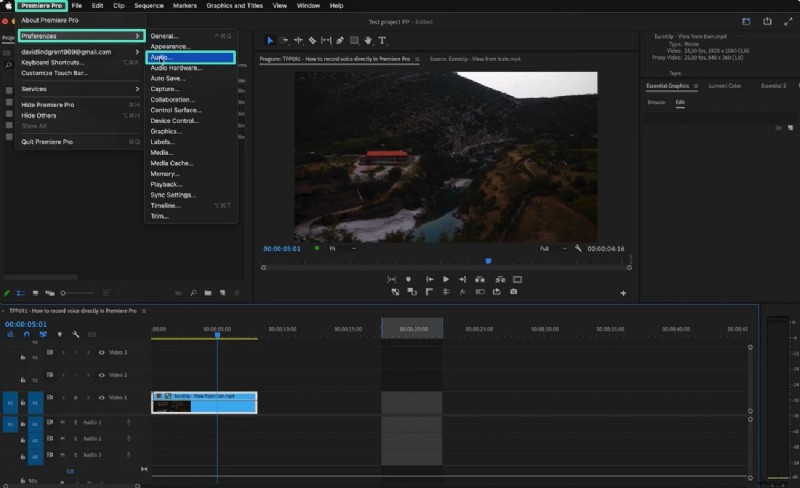Switch to the Lumetri Color tab
Viewport: 800px width, 488px height.
click(x=724, y=86)
